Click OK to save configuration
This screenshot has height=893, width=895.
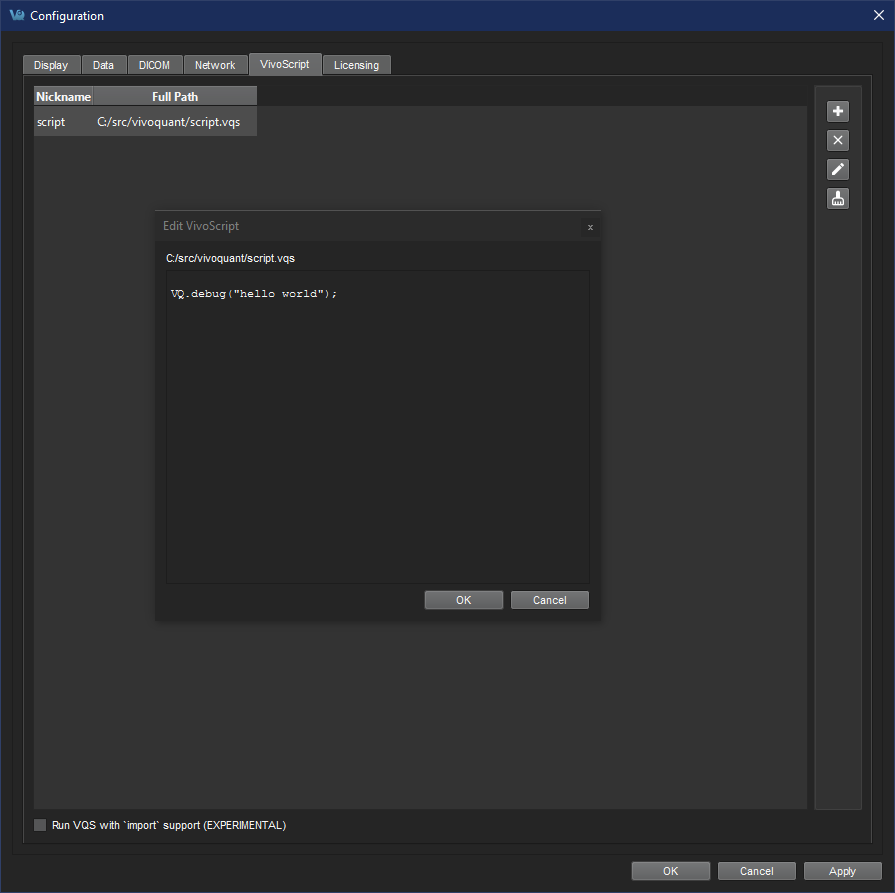[x=670, y=870]
